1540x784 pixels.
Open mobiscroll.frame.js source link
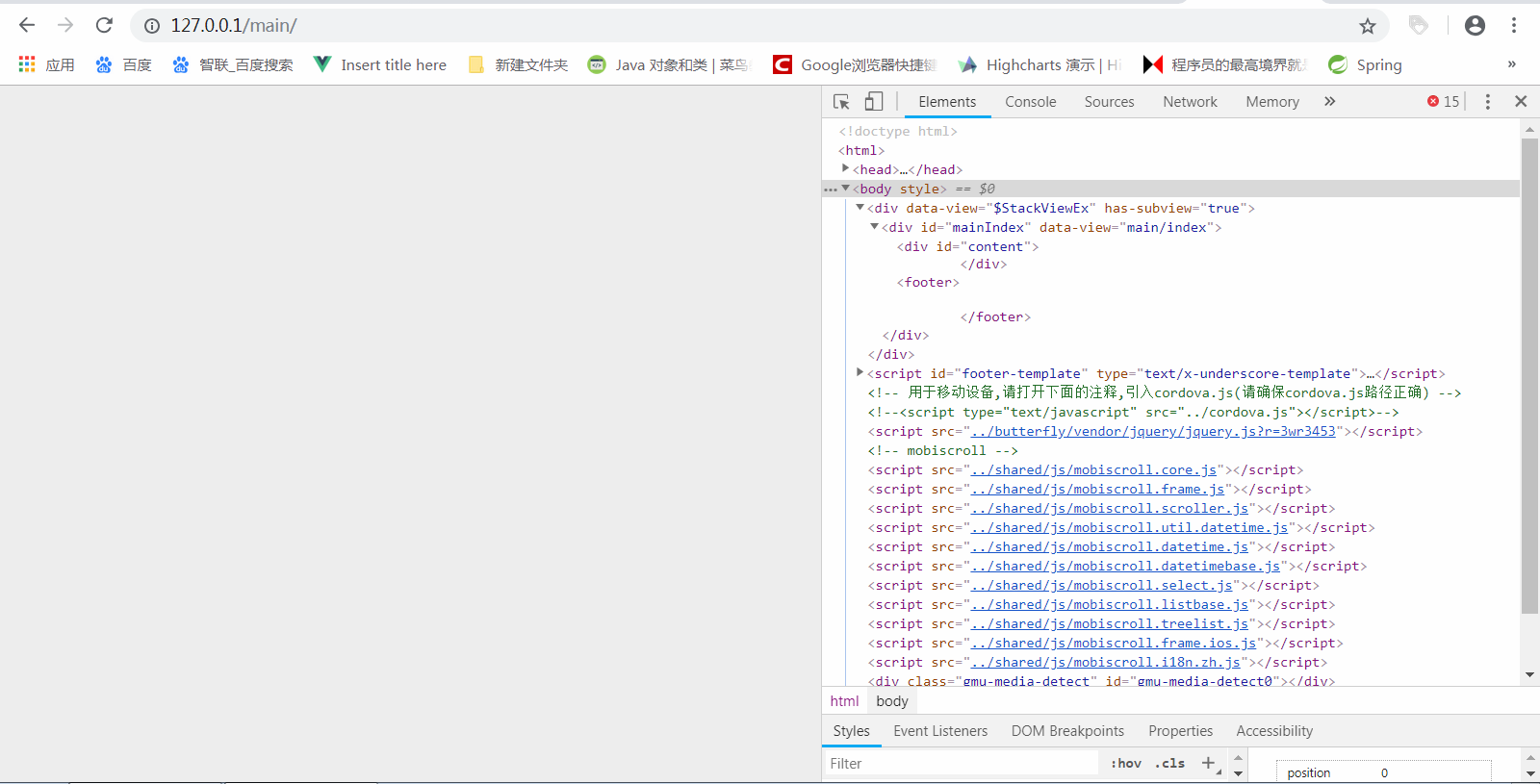[x=1097, y=490]
